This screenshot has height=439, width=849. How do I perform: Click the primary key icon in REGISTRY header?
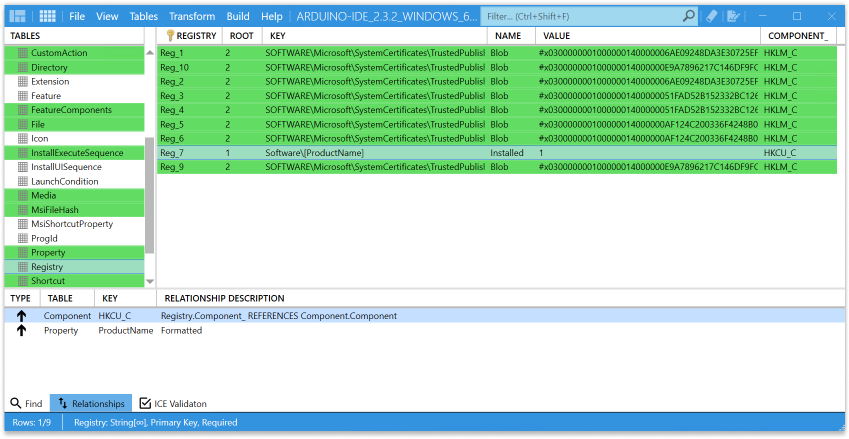coord(170,36)
